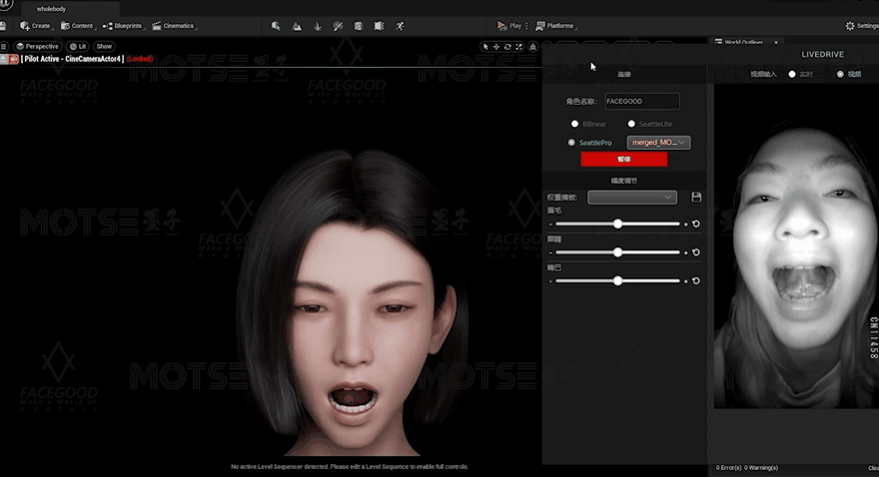
Task: Select the SeattleLite radio button
Action: click(631, 124)
